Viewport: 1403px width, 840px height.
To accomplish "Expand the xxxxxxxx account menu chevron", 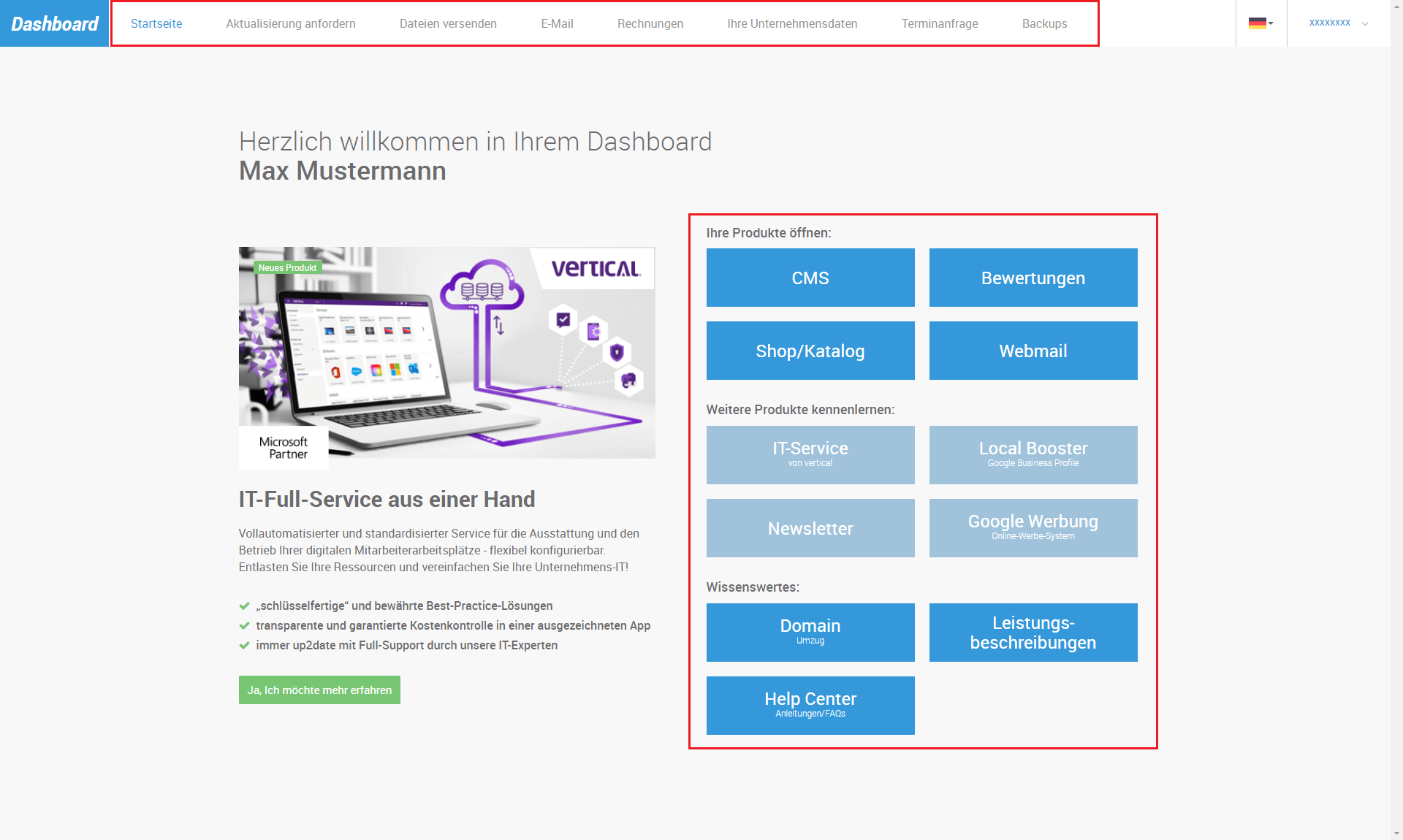I will click(x=1365, y=23).
